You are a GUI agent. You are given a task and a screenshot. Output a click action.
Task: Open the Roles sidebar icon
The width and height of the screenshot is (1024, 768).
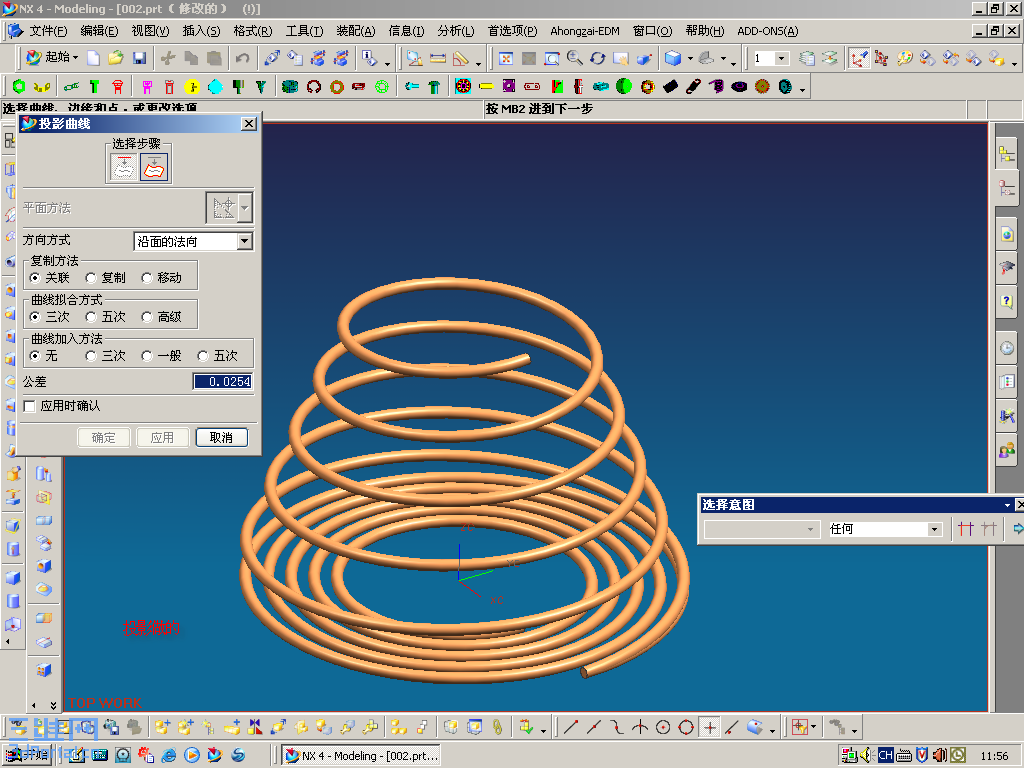pyautogui.click(x=1006, y=450)
